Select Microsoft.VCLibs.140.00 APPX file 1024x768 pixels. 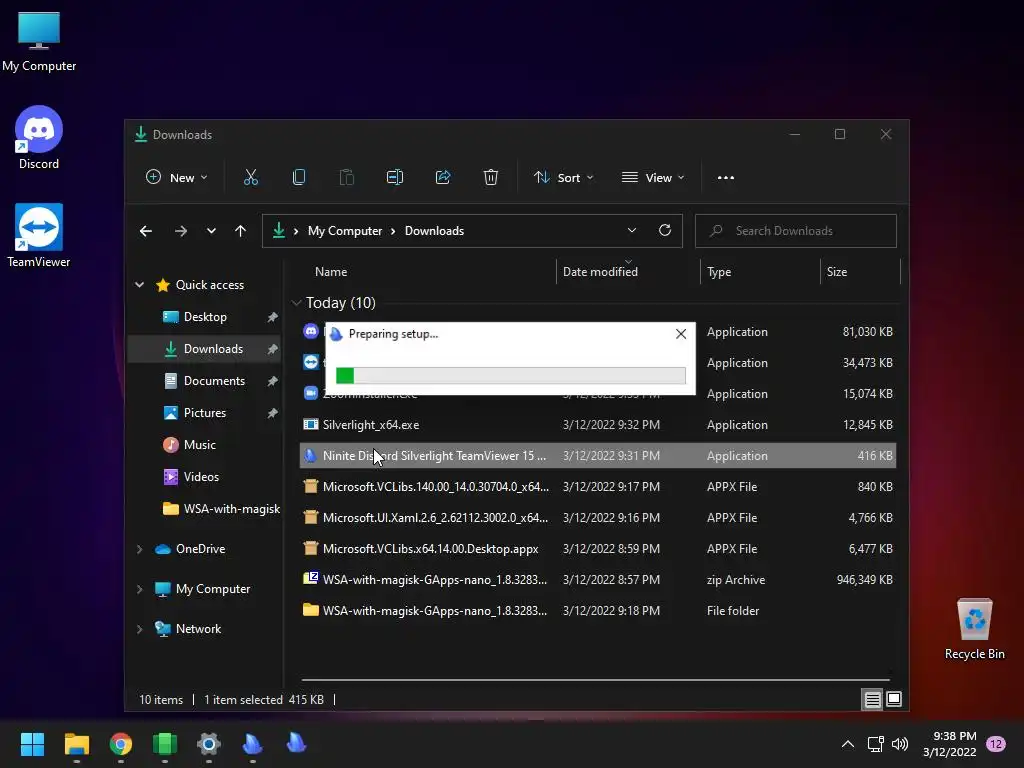(x=598, y=487)
